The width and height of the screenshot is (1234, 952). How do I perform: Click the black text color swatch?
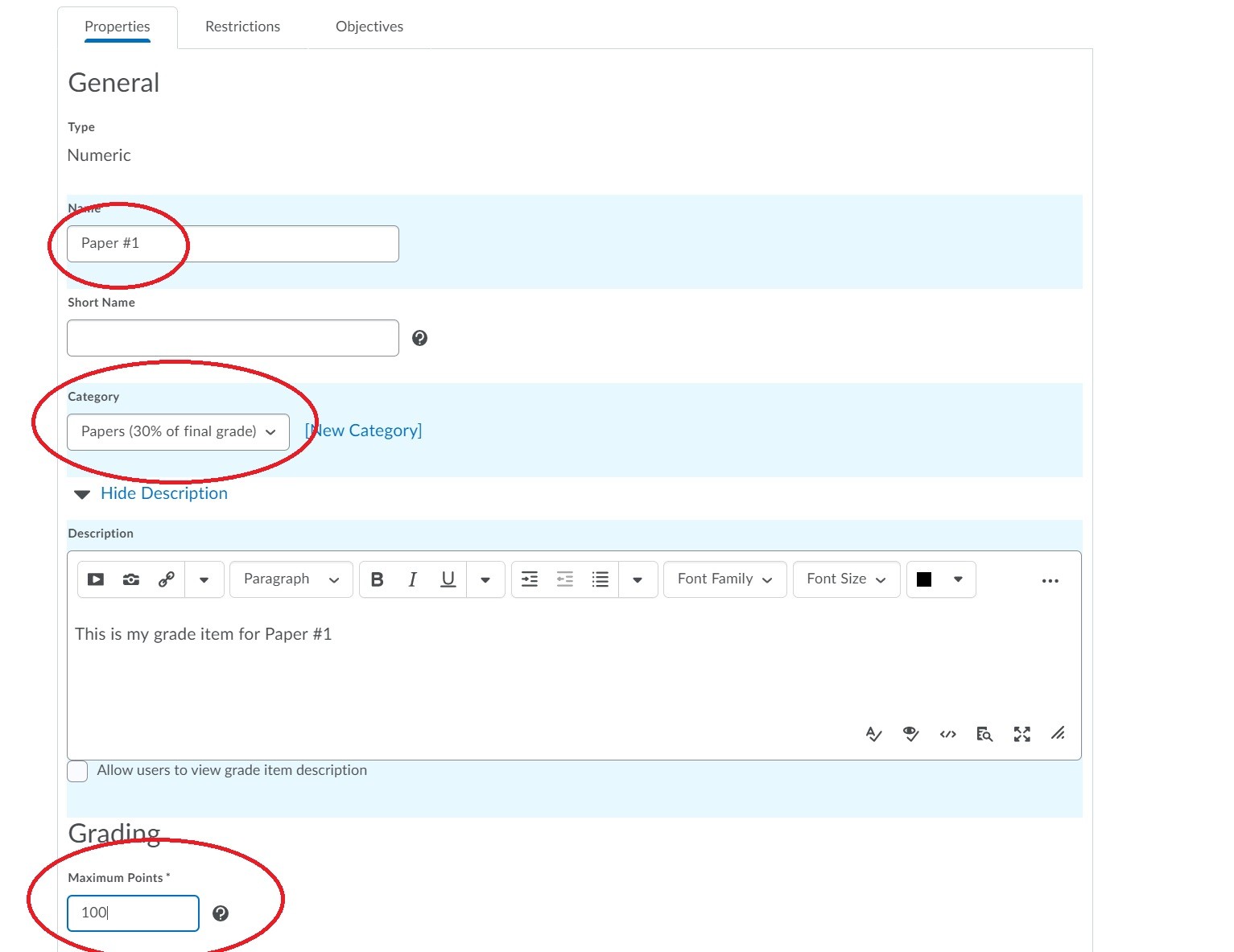(924, 579)
